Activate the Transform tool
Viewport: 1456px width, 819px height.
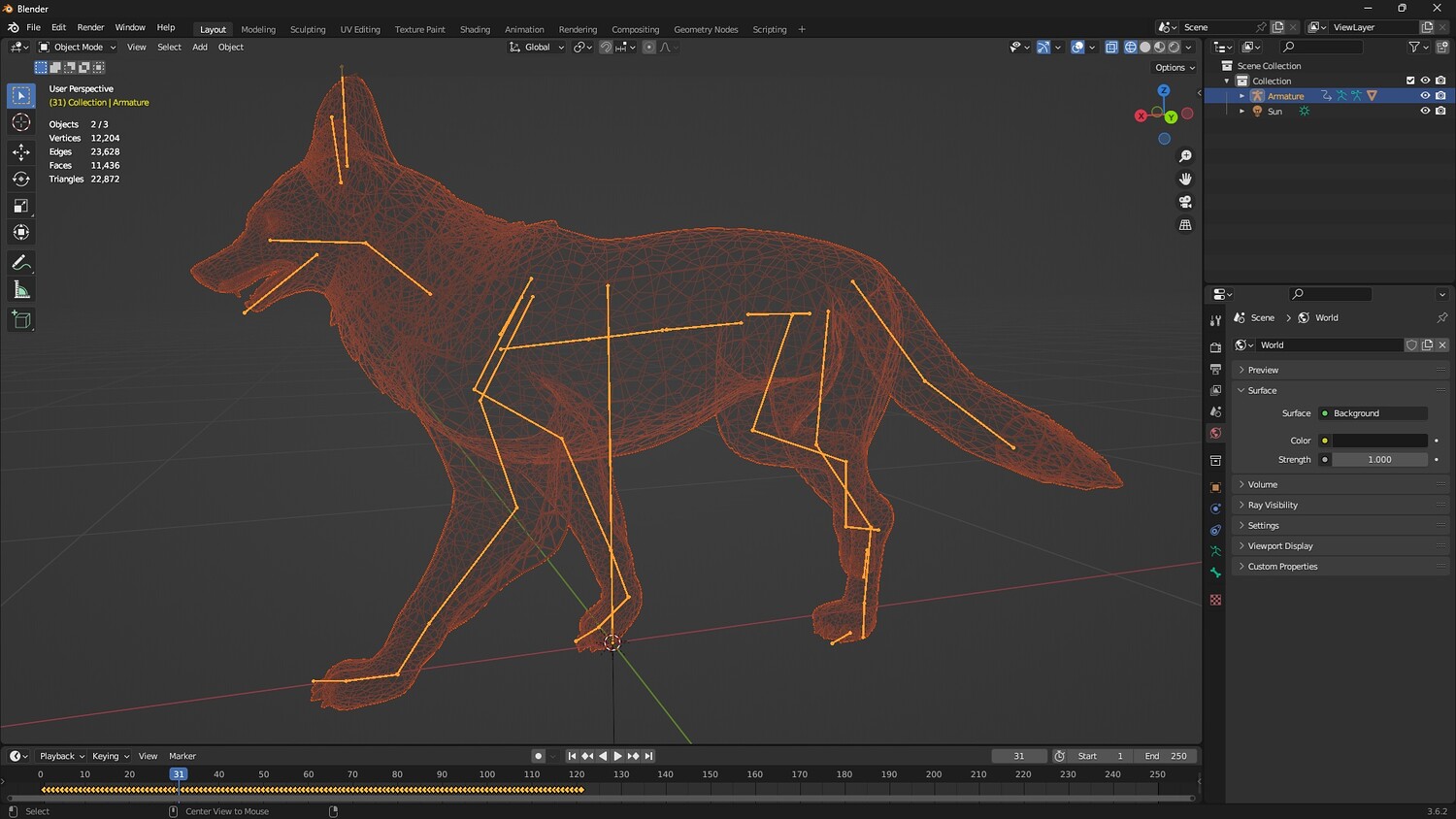(21, 232)
